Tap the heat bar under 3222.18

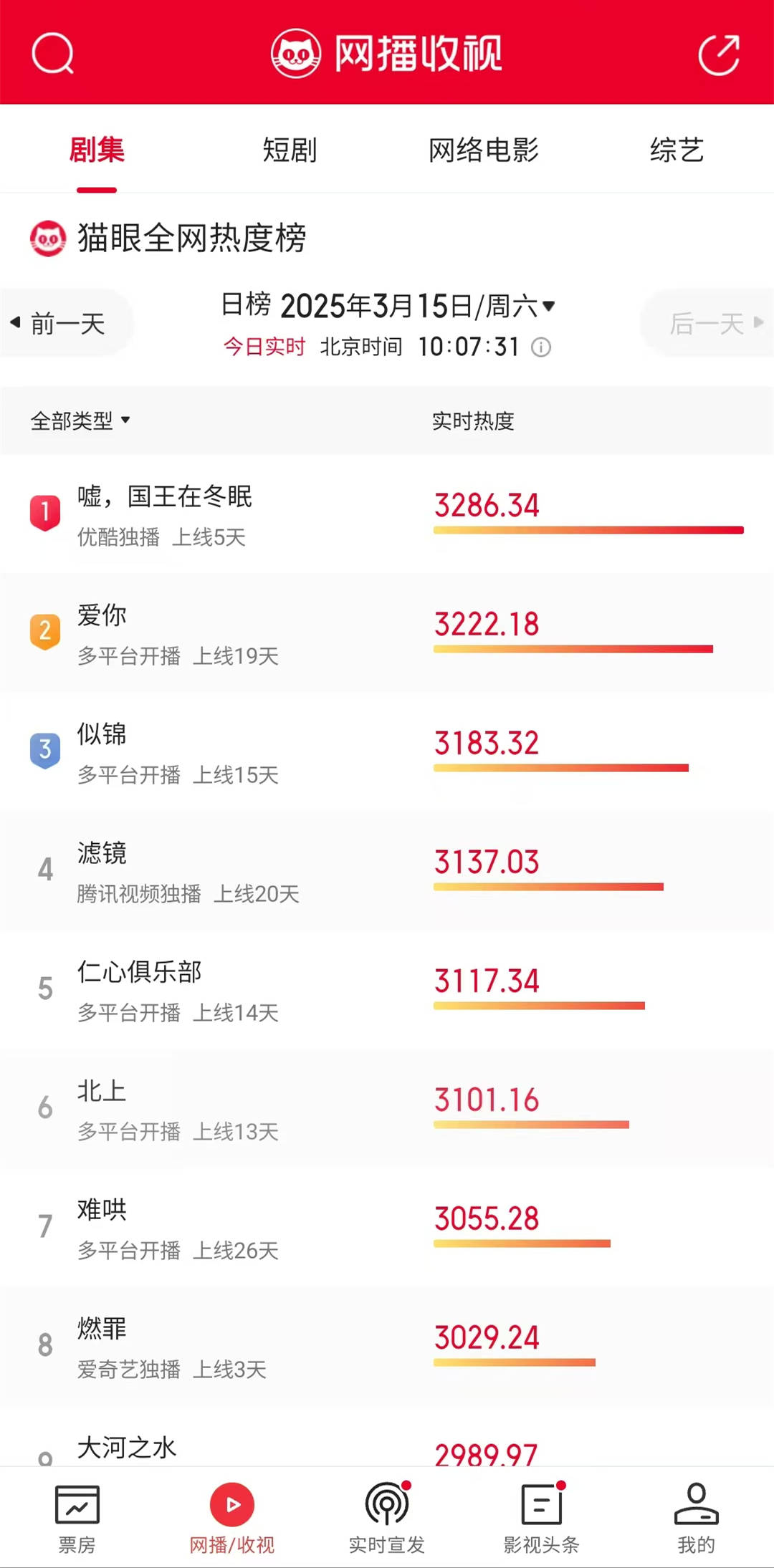coord(573,649)
